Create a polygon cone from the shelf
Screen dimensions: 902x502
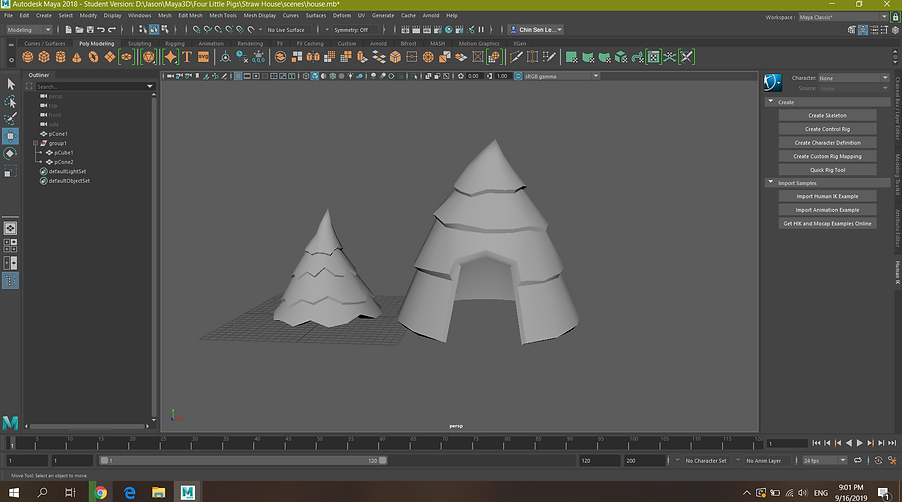click(x=77, y=57)
